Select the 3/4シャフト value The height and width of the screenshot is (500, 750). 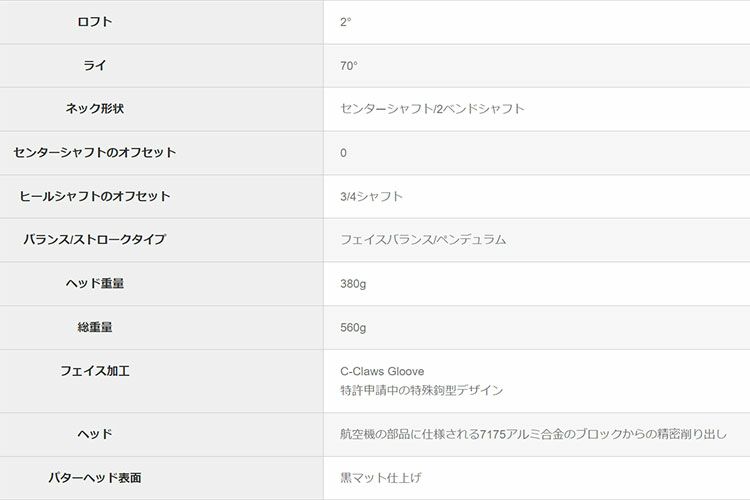[x=371, y=196]
